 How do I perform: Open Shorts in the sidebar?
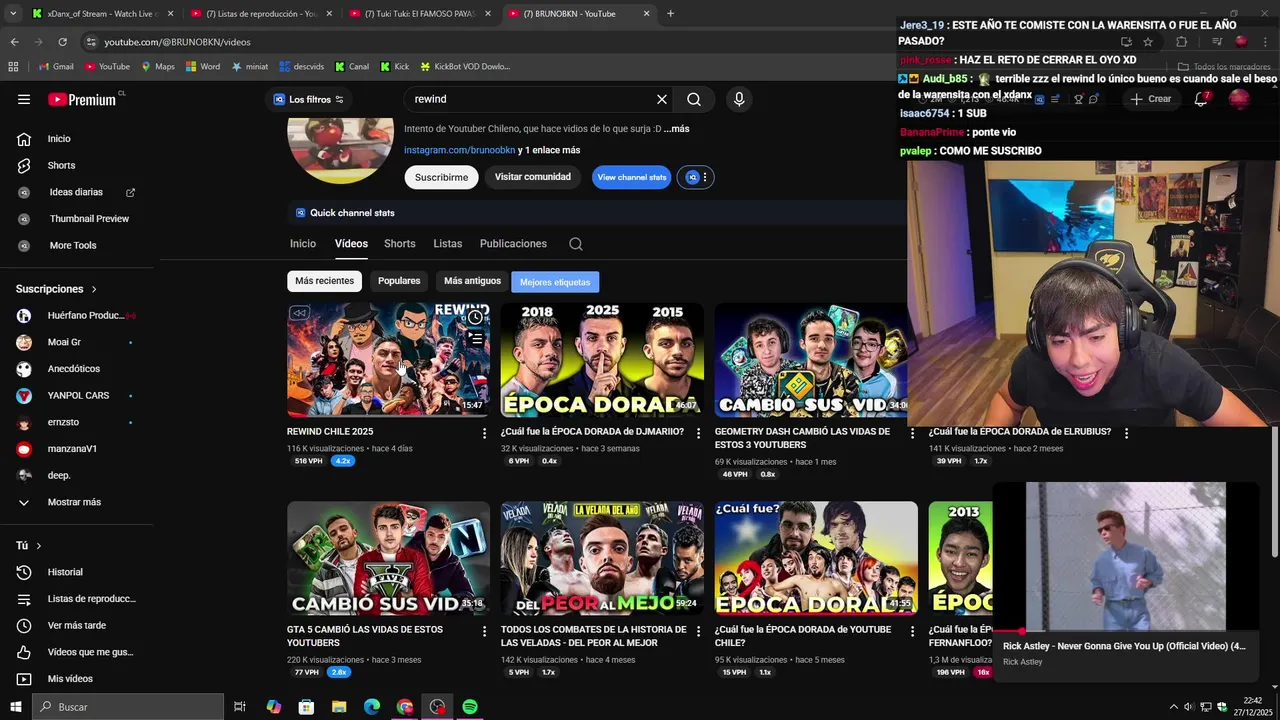point(60,165)
